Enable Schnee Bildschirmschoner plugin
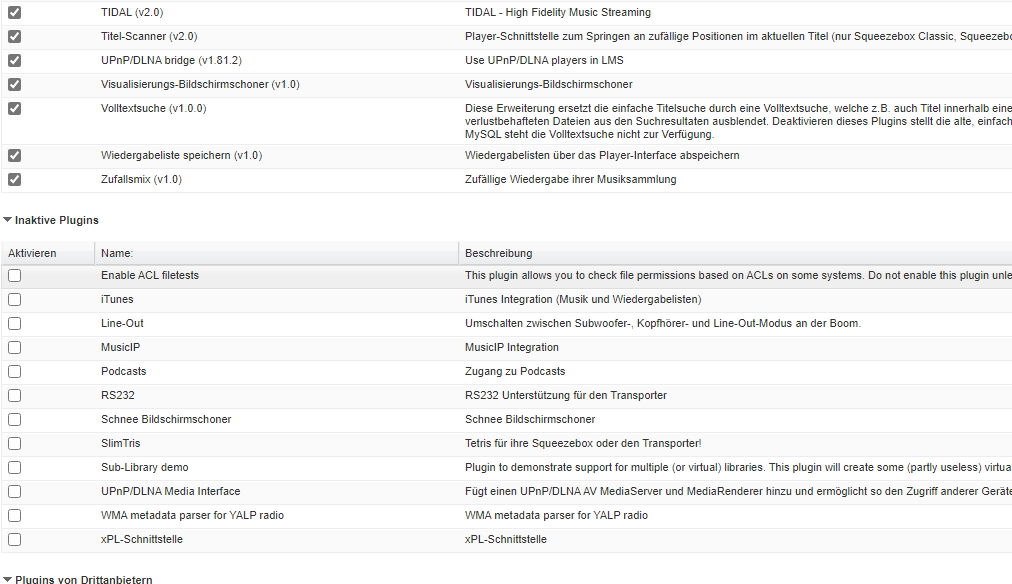The image size is (1012, 584). click(14, 420)
